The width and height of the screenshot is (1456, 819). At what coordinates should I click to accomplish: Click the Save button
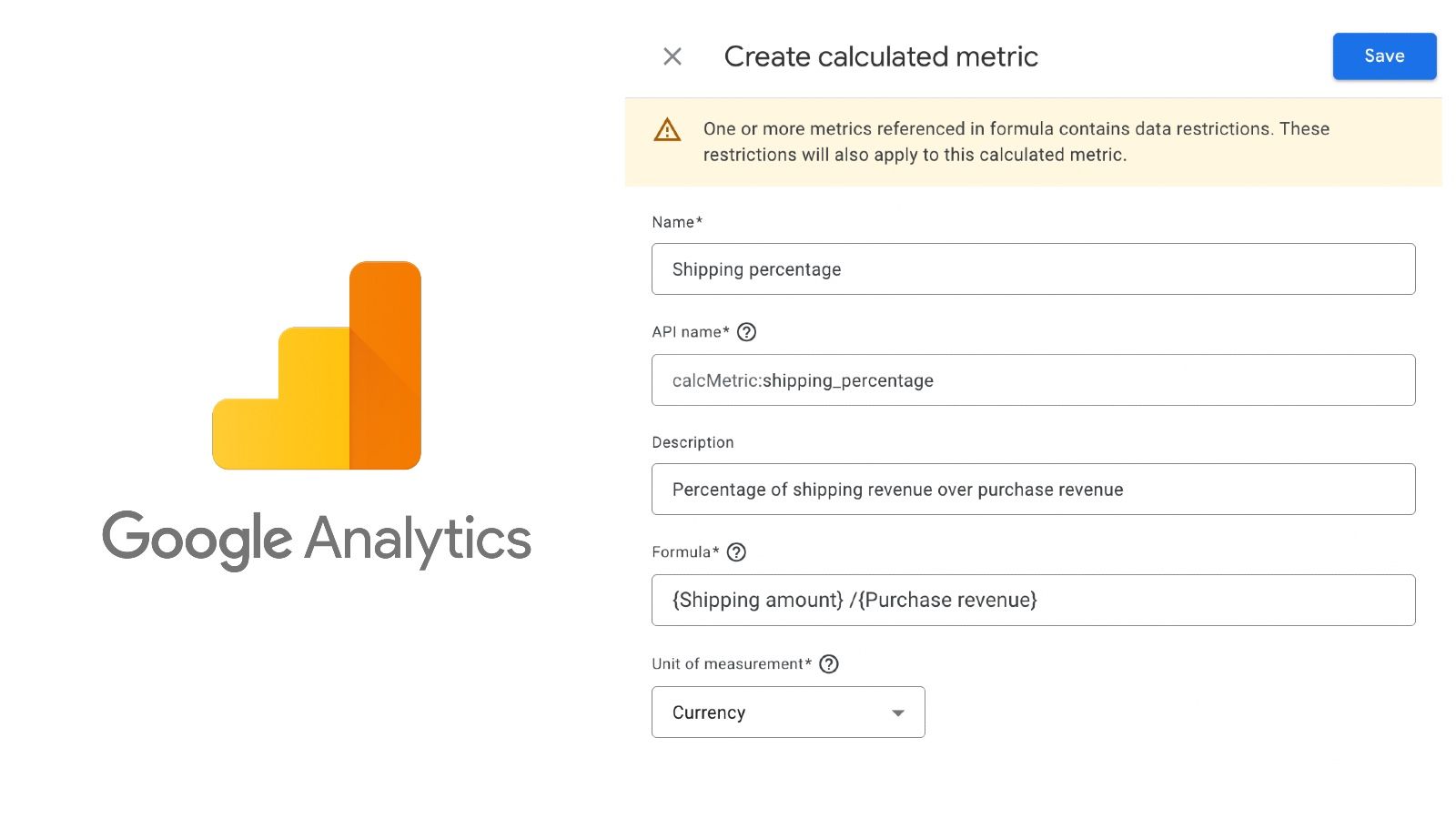click(1384, 56)
